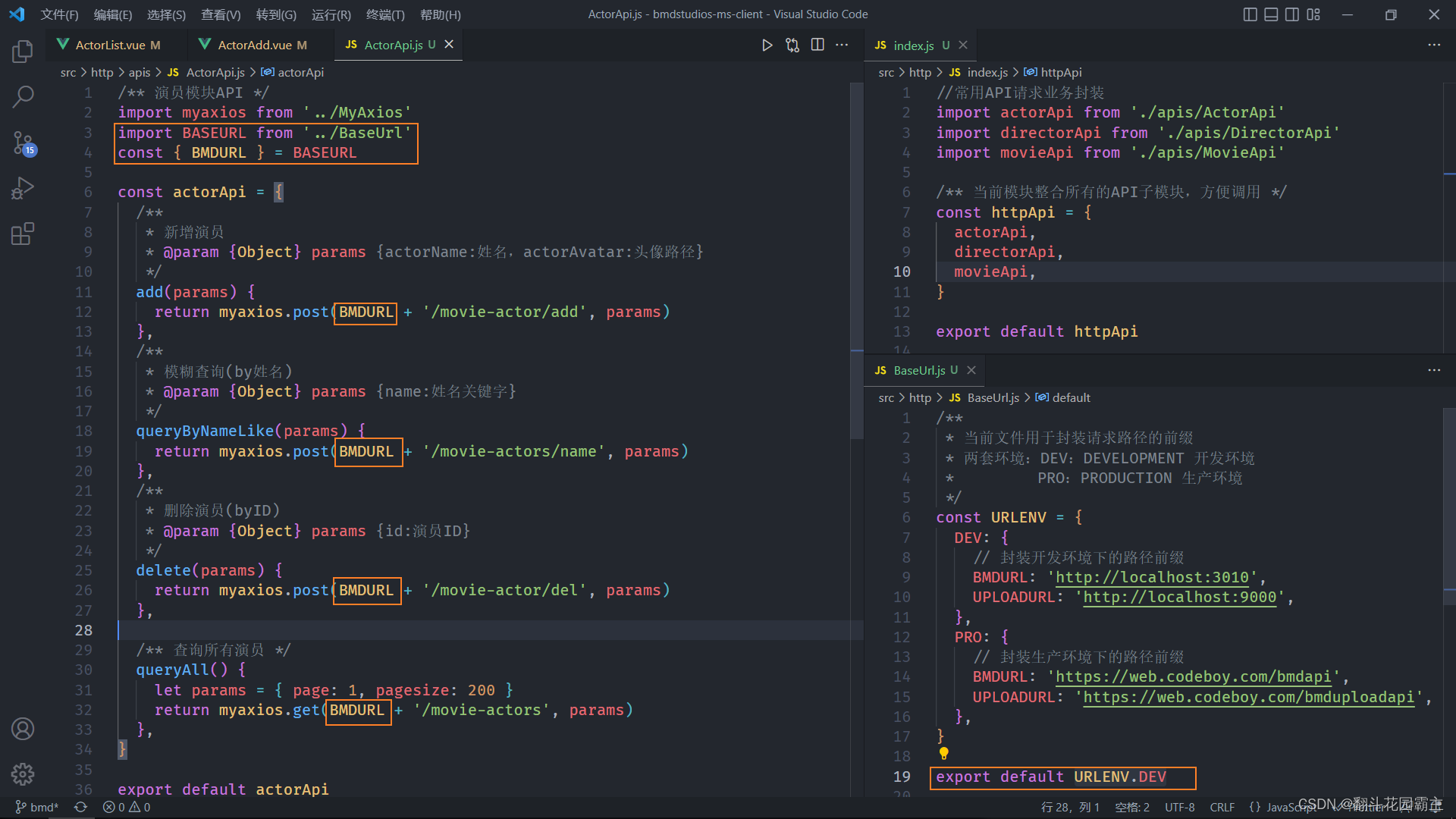Run the ActorApi.js file with play icon
1456x819 pixels.
pos(767,45)
